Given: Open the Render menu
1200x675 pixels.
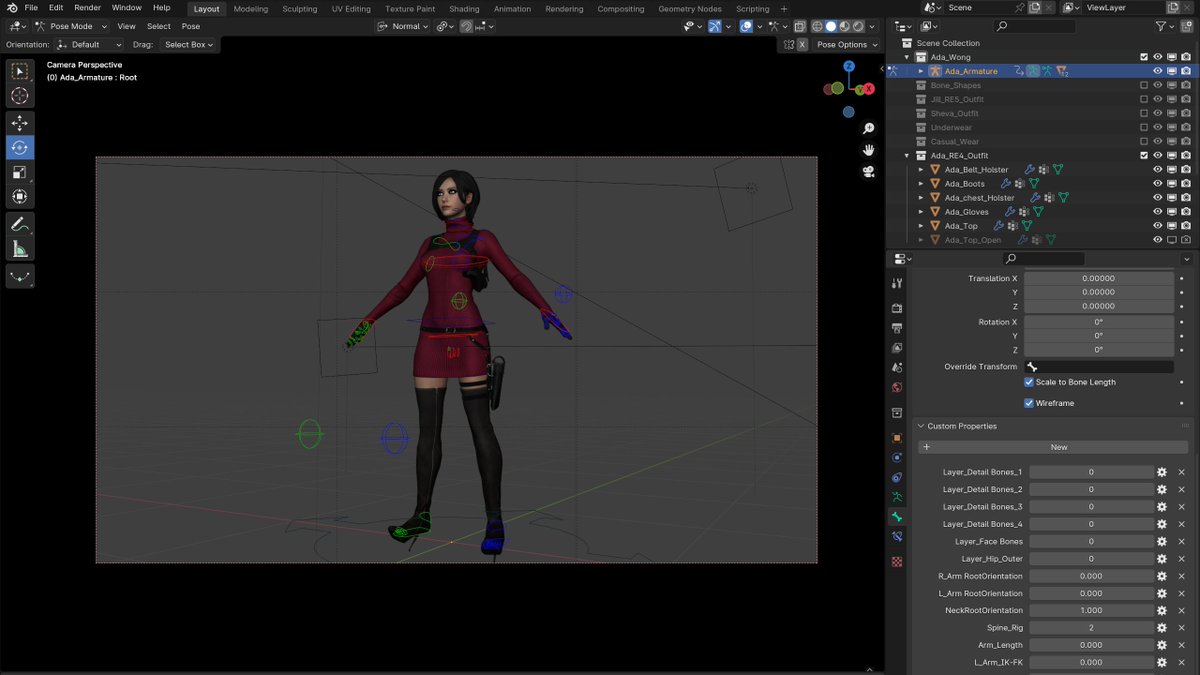Looking at the screenshot, I should [87, 8].
